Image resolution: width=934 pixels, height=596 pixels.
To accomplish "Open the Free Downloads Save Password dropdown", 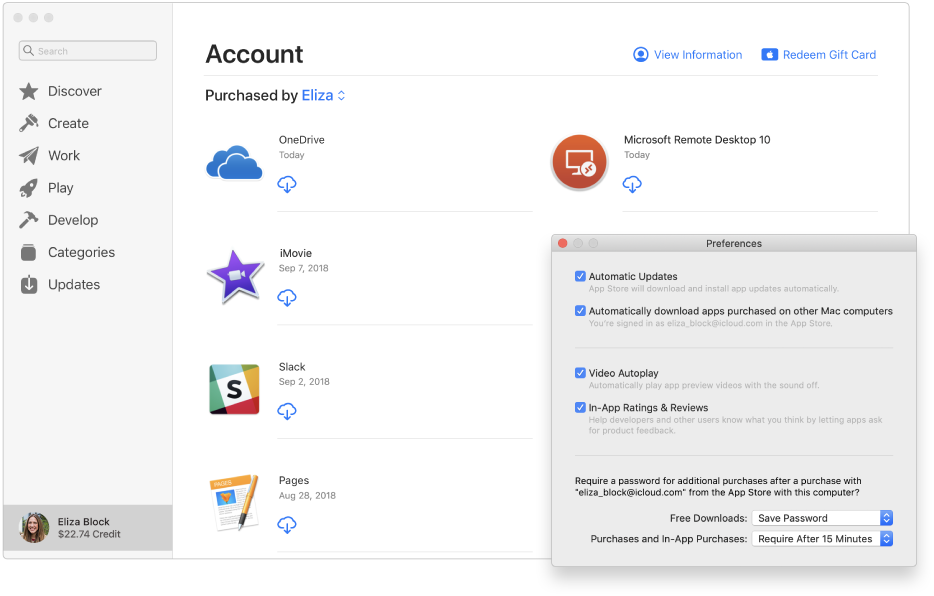I will [822, 518].
